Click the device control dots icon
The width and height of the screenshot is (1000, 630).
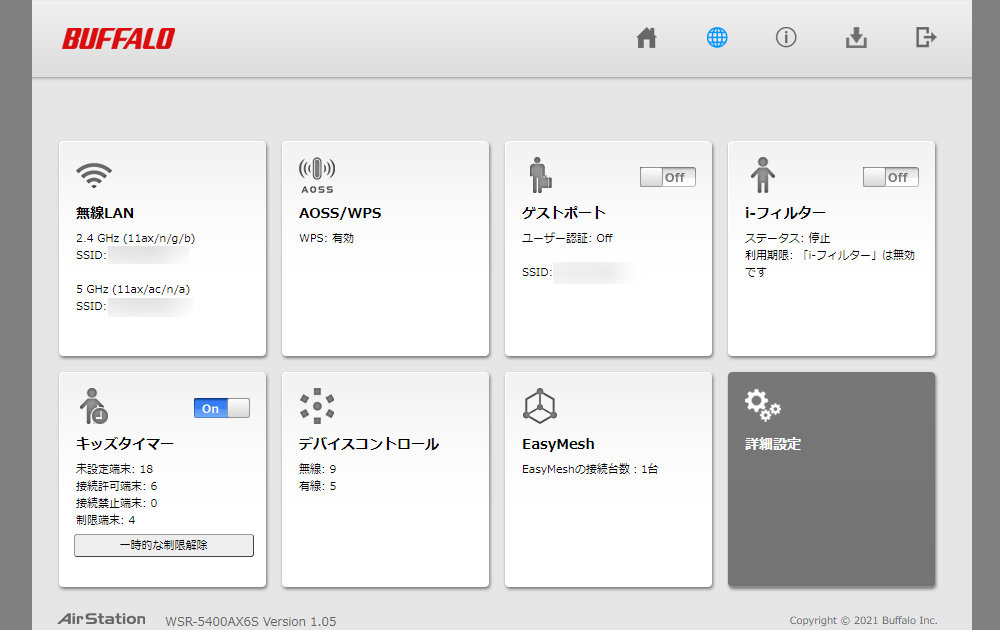click(317, 406)
